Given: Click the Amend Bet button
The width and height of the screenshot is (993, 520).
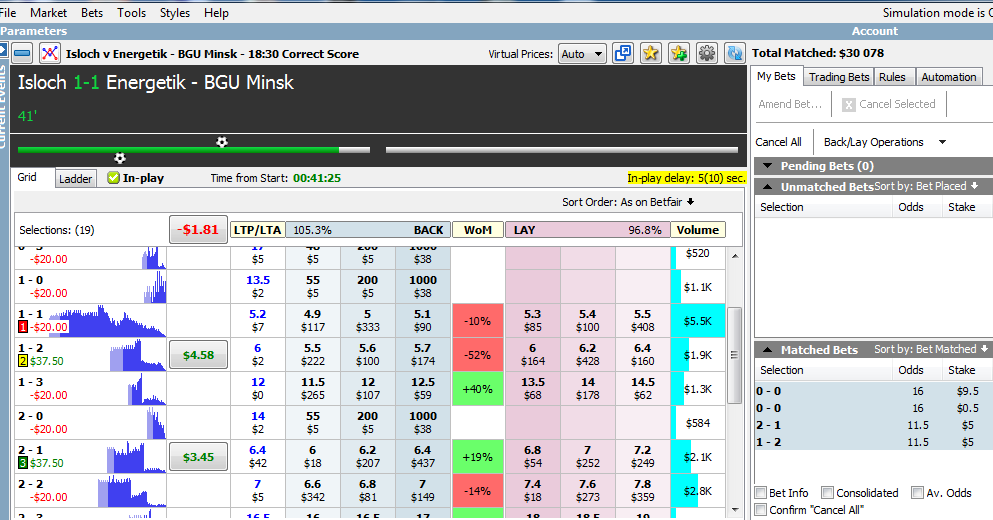Looking at the screenshot, I should [x=790, y=104].
